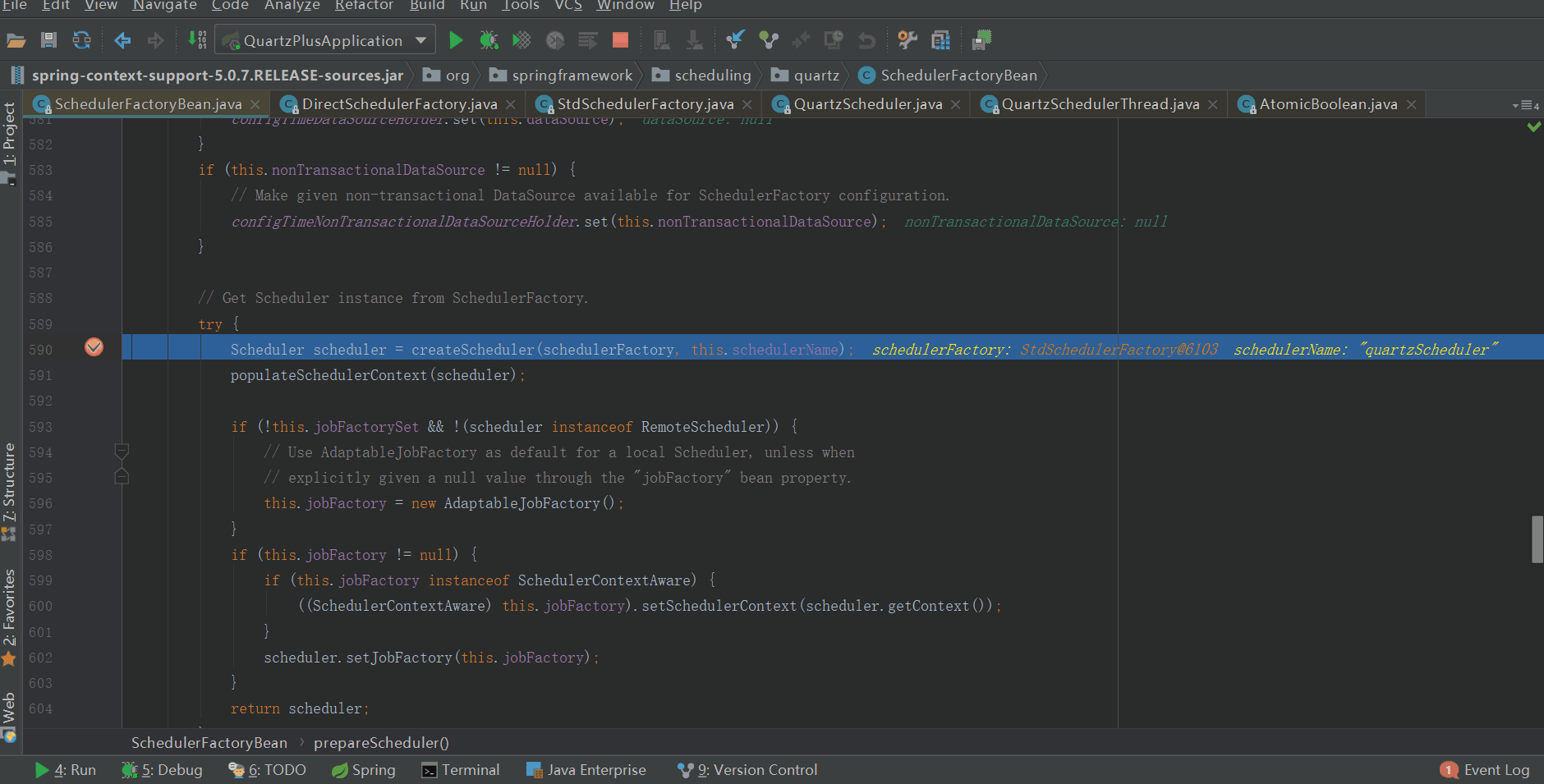Open the Favorites tool window
The width and height of the screenshot is (1544, 784).
tap(9, 617)
